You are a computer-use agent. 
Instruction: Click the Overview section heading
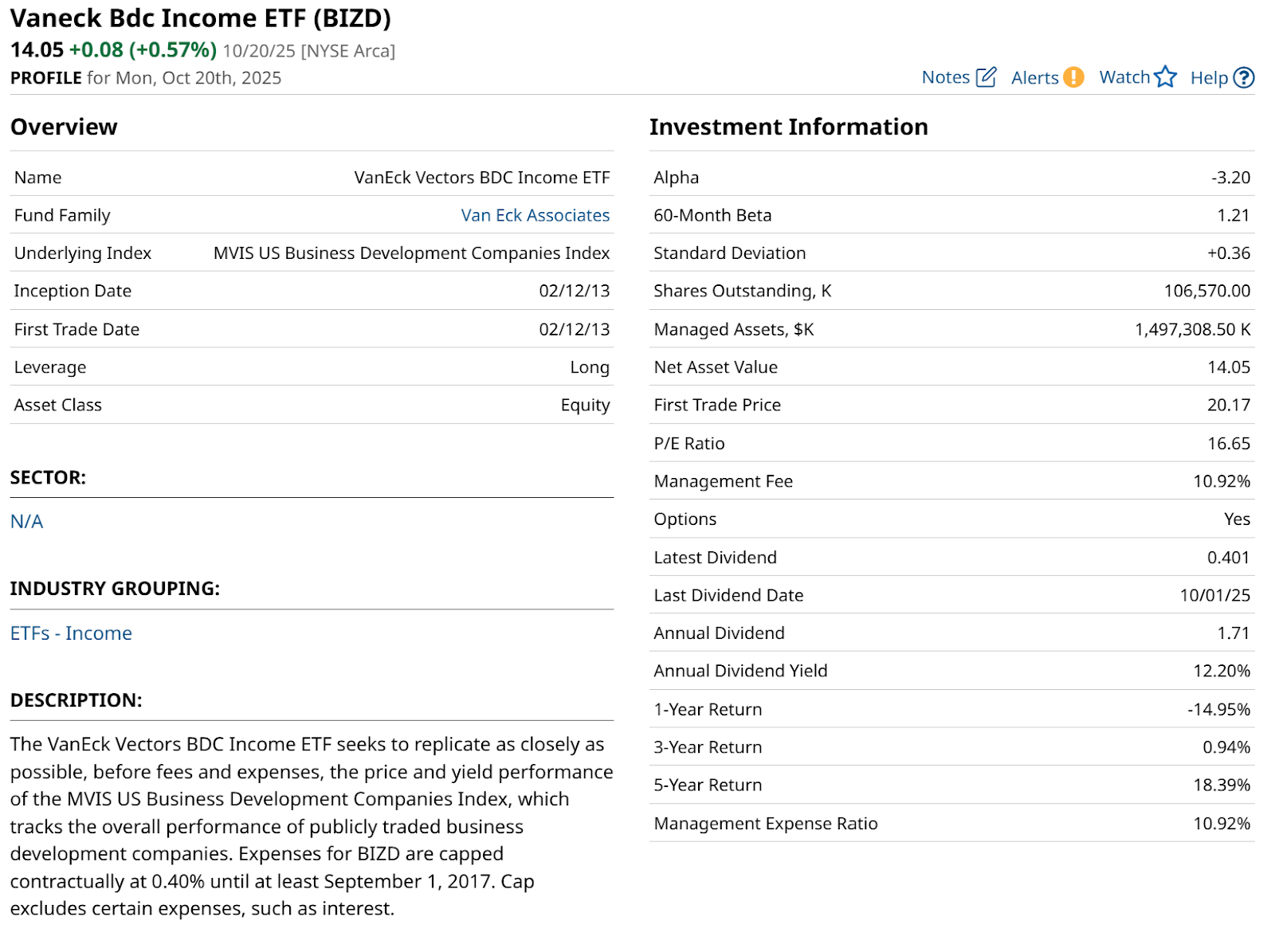point(64,127)
